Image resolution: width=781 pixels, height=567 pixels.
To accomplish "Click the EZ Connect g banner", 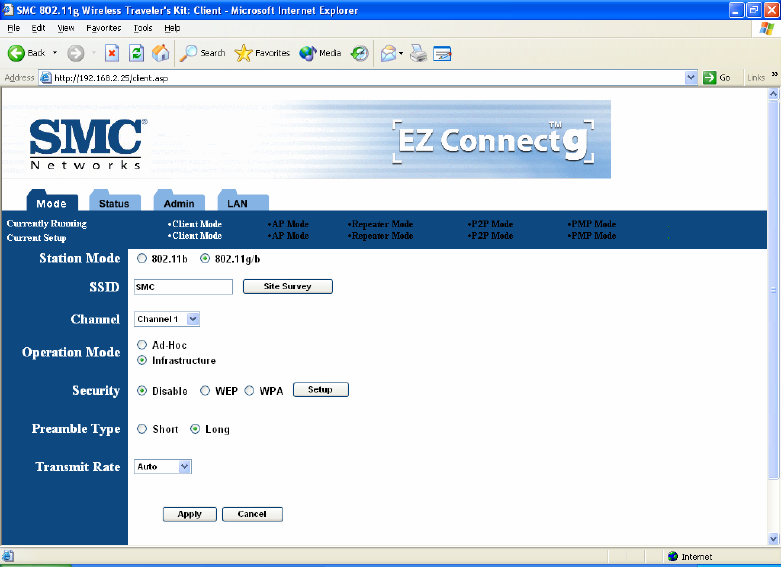I will click(495, 142).
